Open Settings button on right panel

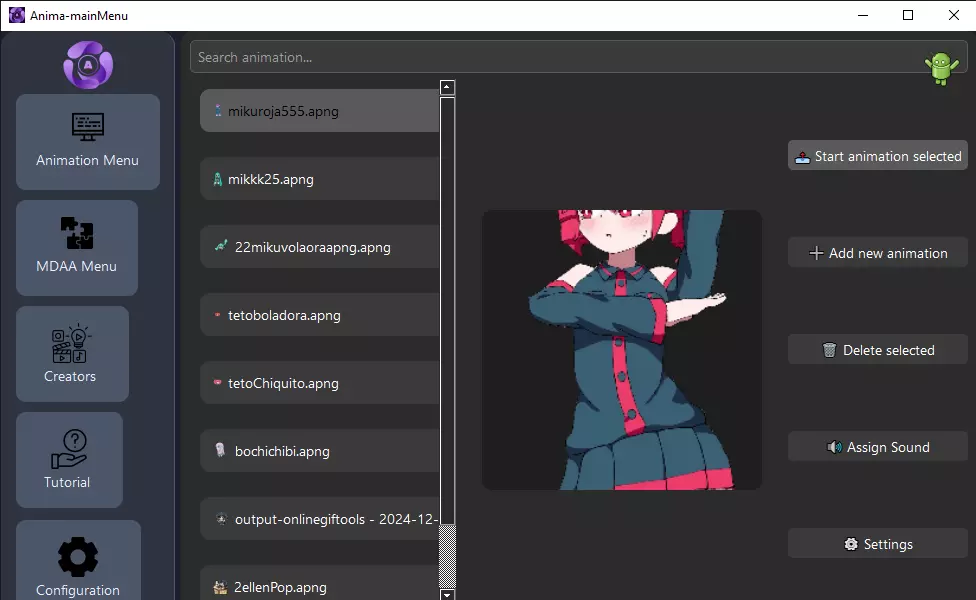coord(878,544)
